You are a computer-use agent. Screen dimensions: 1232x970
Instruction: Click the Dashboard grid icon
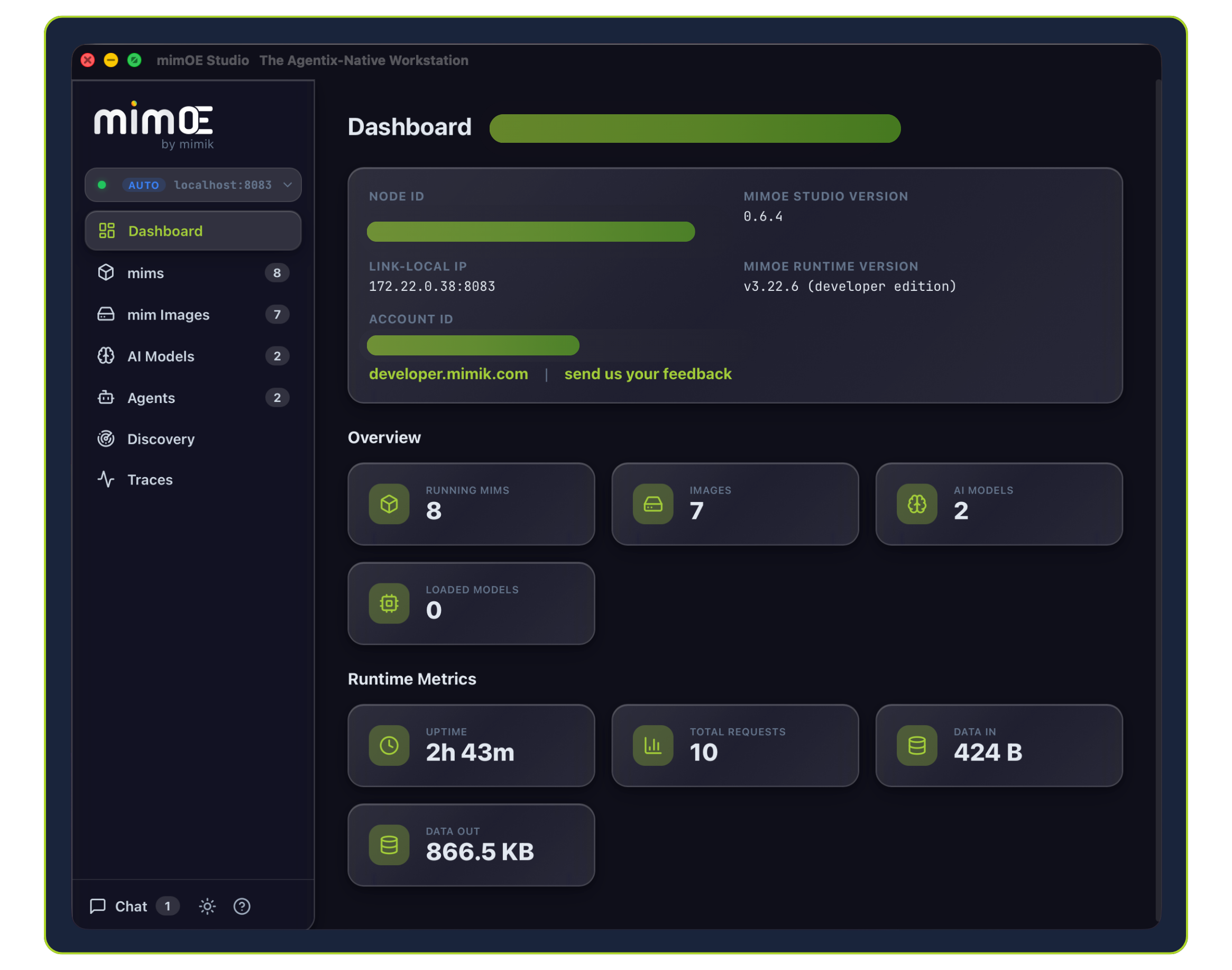point(107,231)
